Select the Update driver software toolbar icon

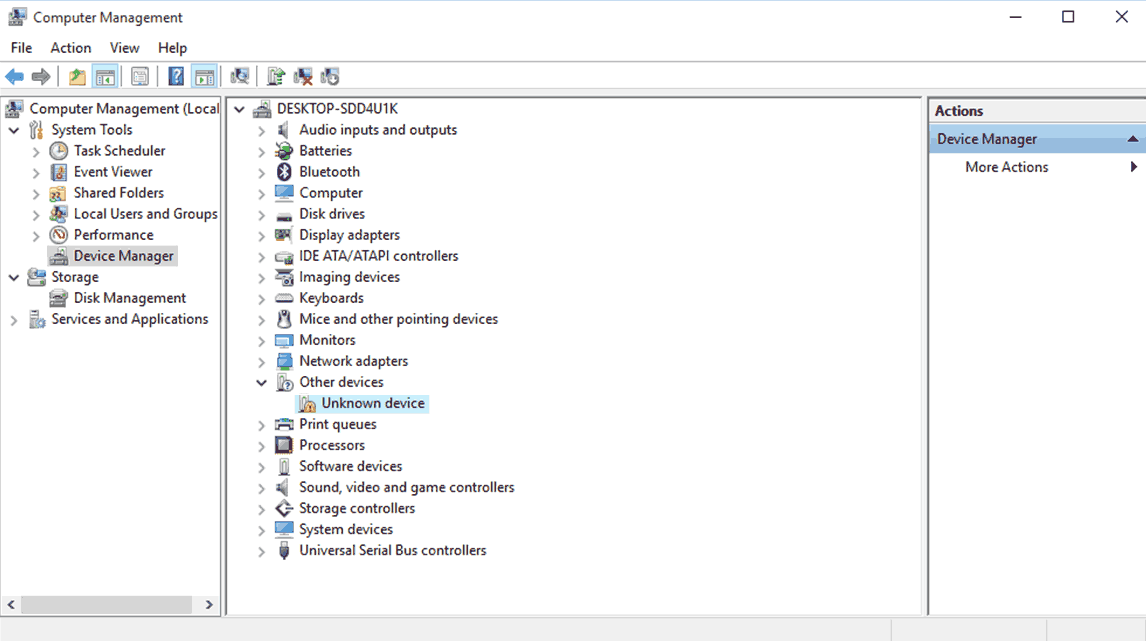pos(276,76)
